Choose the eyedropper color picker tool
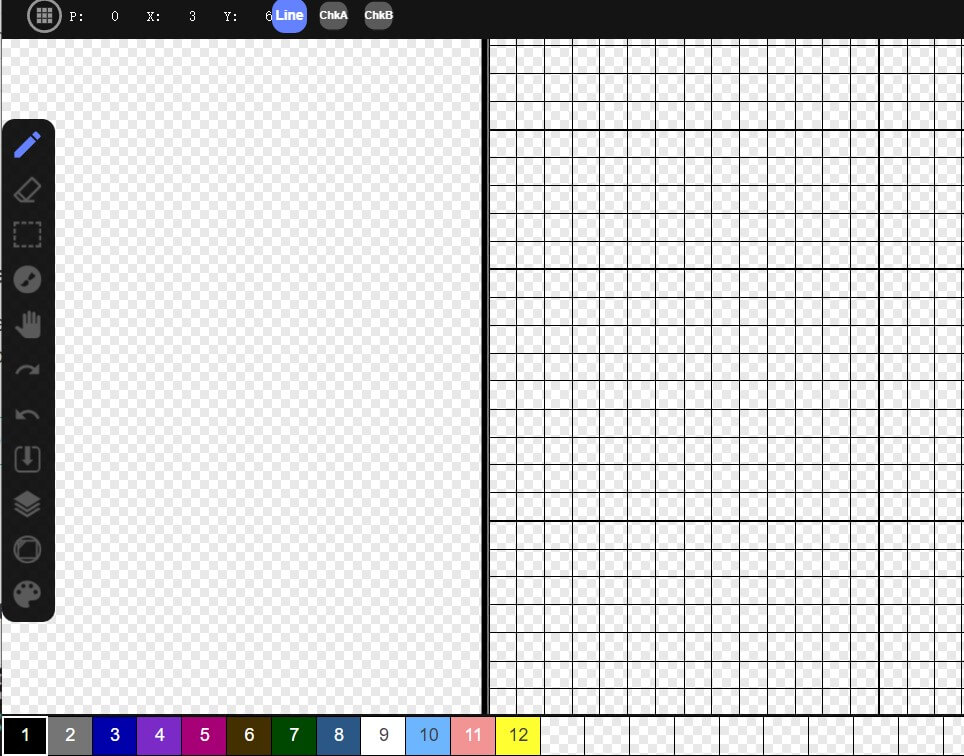Screen dimensions: 964x756 point(28,279)
